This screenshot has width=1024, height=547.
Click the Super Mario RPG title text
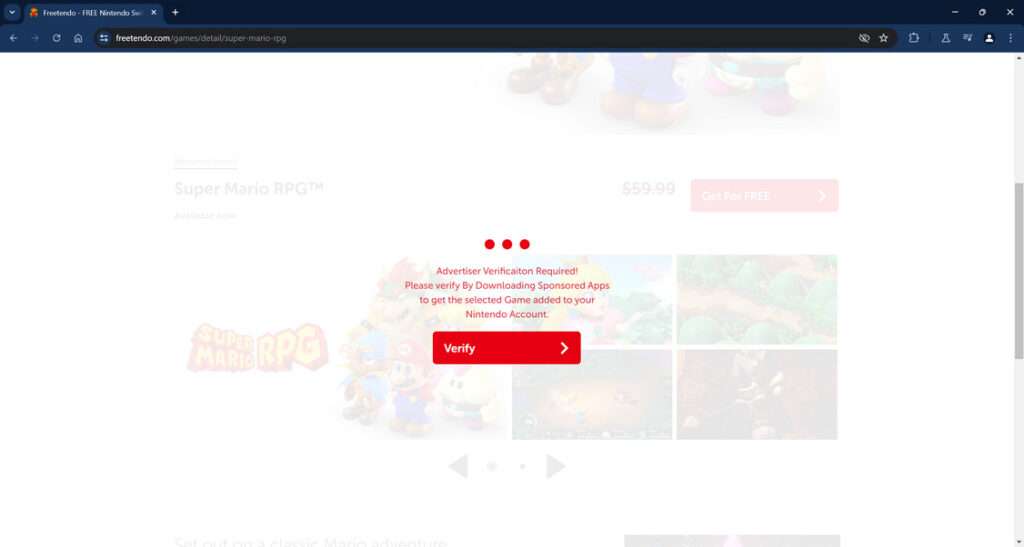coord(249,189)
